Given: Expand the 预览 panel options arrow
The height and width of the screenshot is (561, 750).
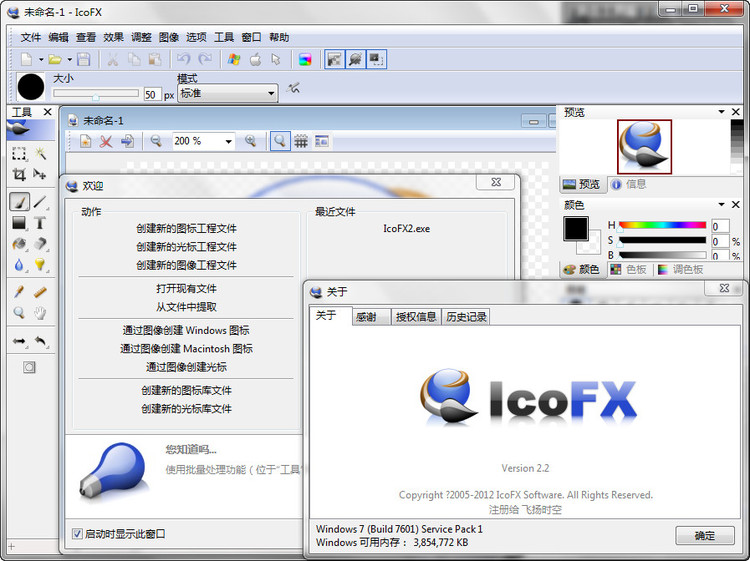Looking at the screenshot, I should tap(722, 112).
